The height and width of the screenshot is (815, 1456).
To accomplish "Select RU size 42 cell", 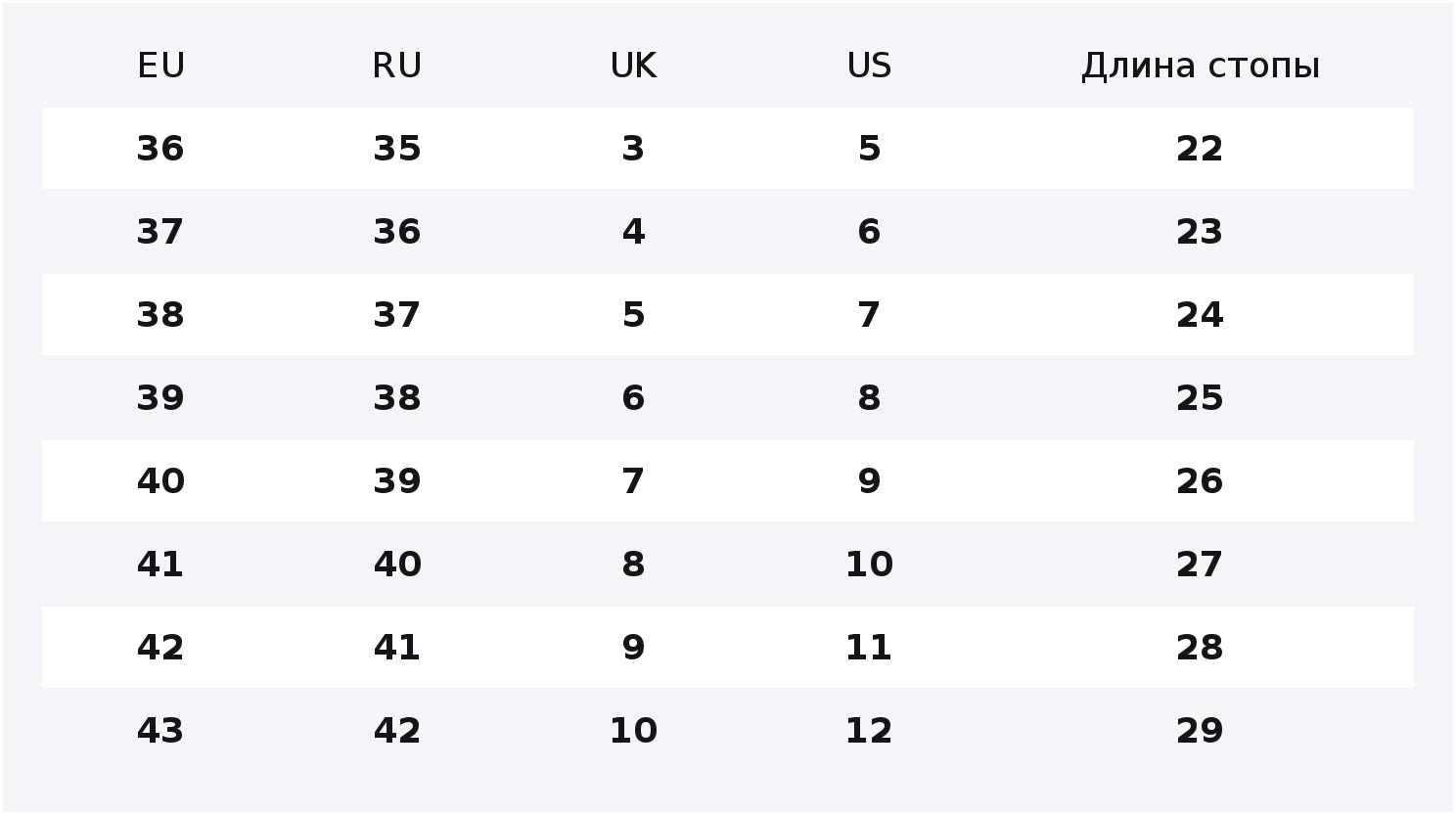I will click(397, 731).
